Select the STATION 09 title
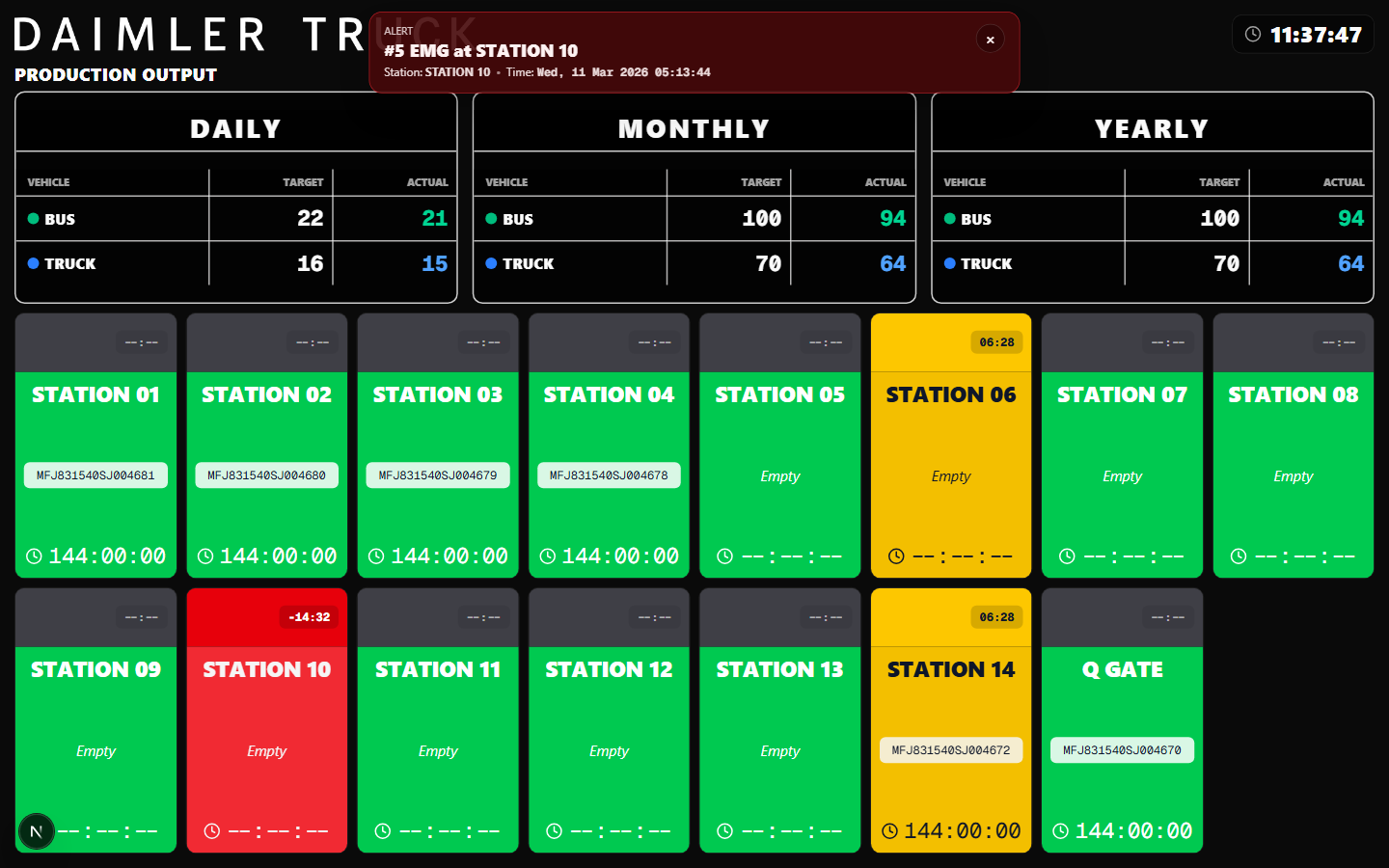1389x868 pixels. 95,669
